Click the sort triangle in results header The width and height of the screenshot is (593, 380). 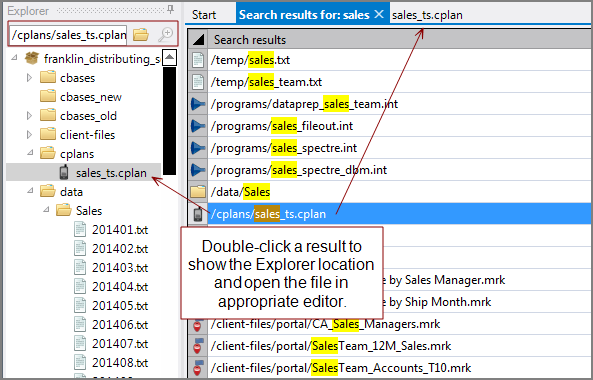point(198,39)
